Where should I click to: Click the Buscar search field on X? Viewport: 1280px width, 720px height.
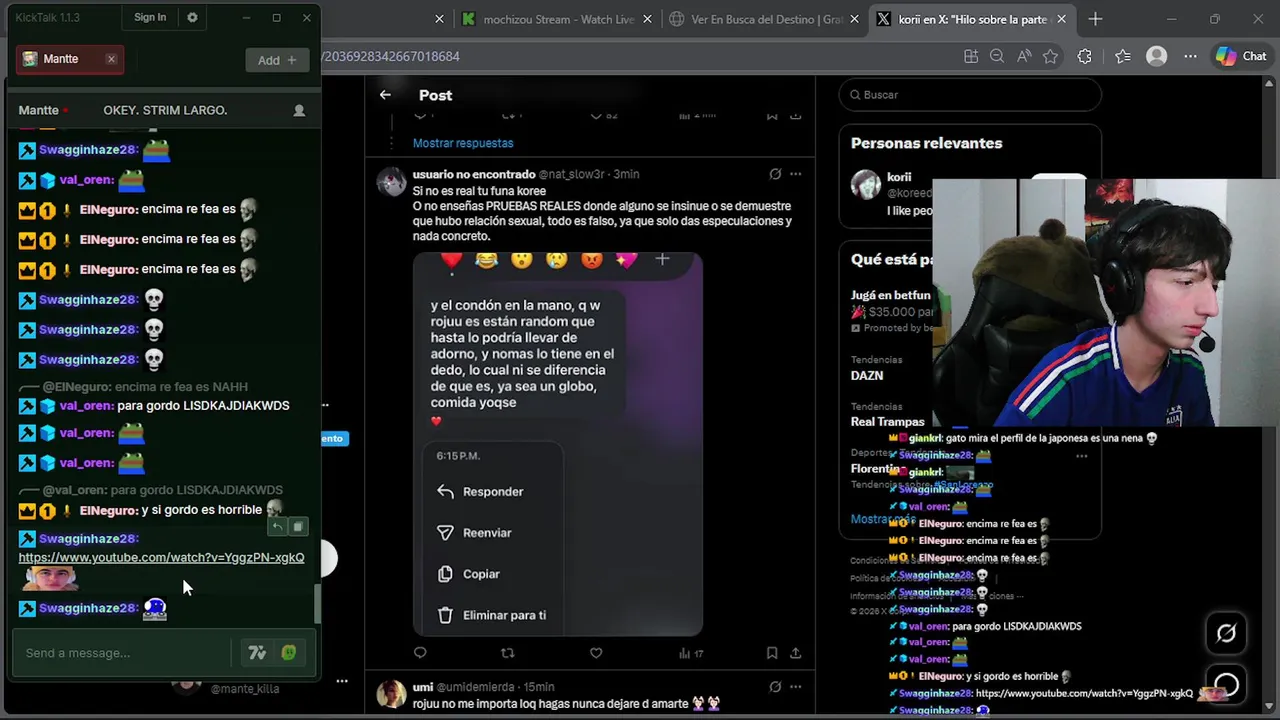[970, 95]
